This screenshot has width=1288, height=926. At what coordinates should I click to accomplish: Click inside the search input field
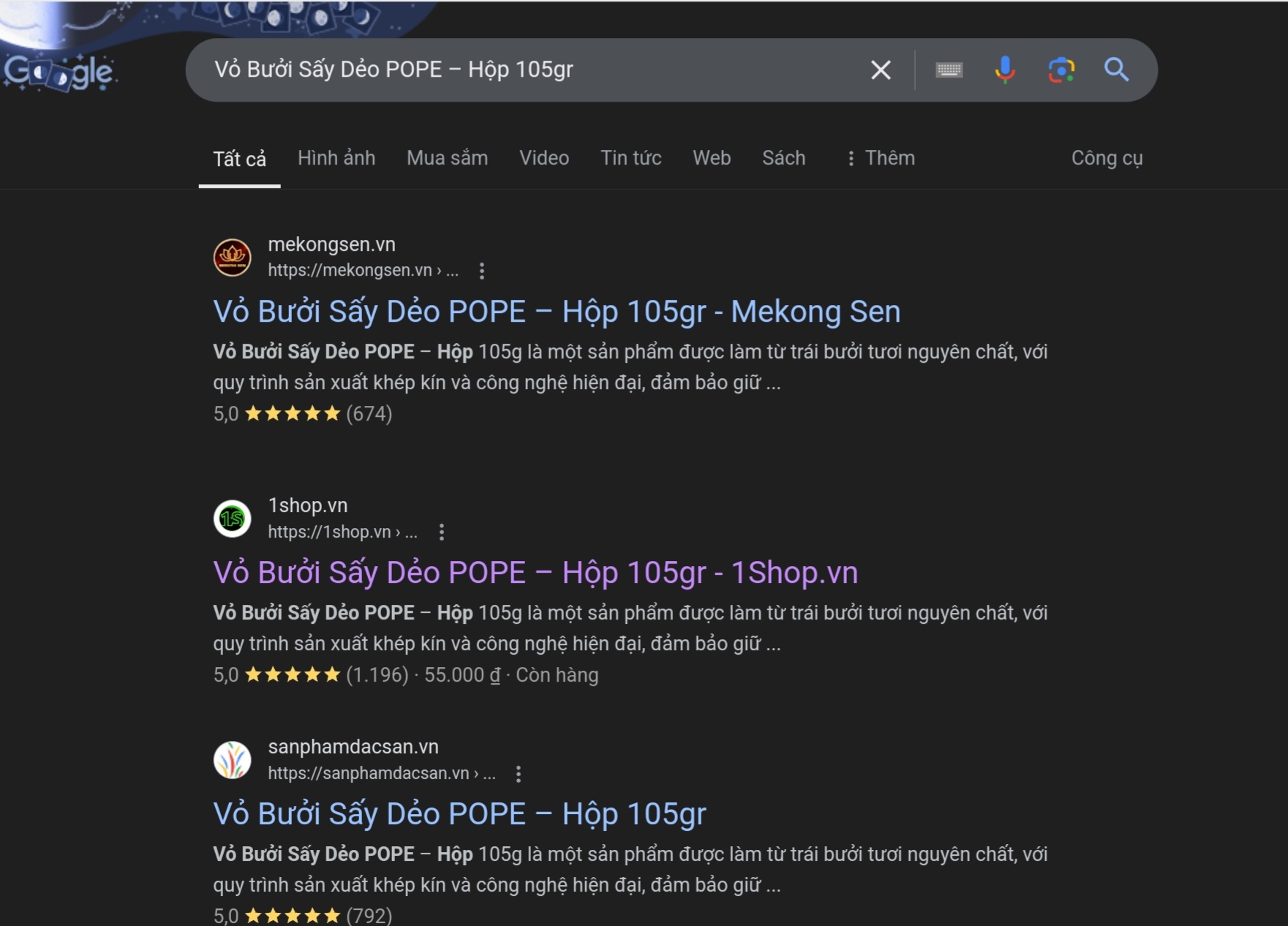[512, 69]
